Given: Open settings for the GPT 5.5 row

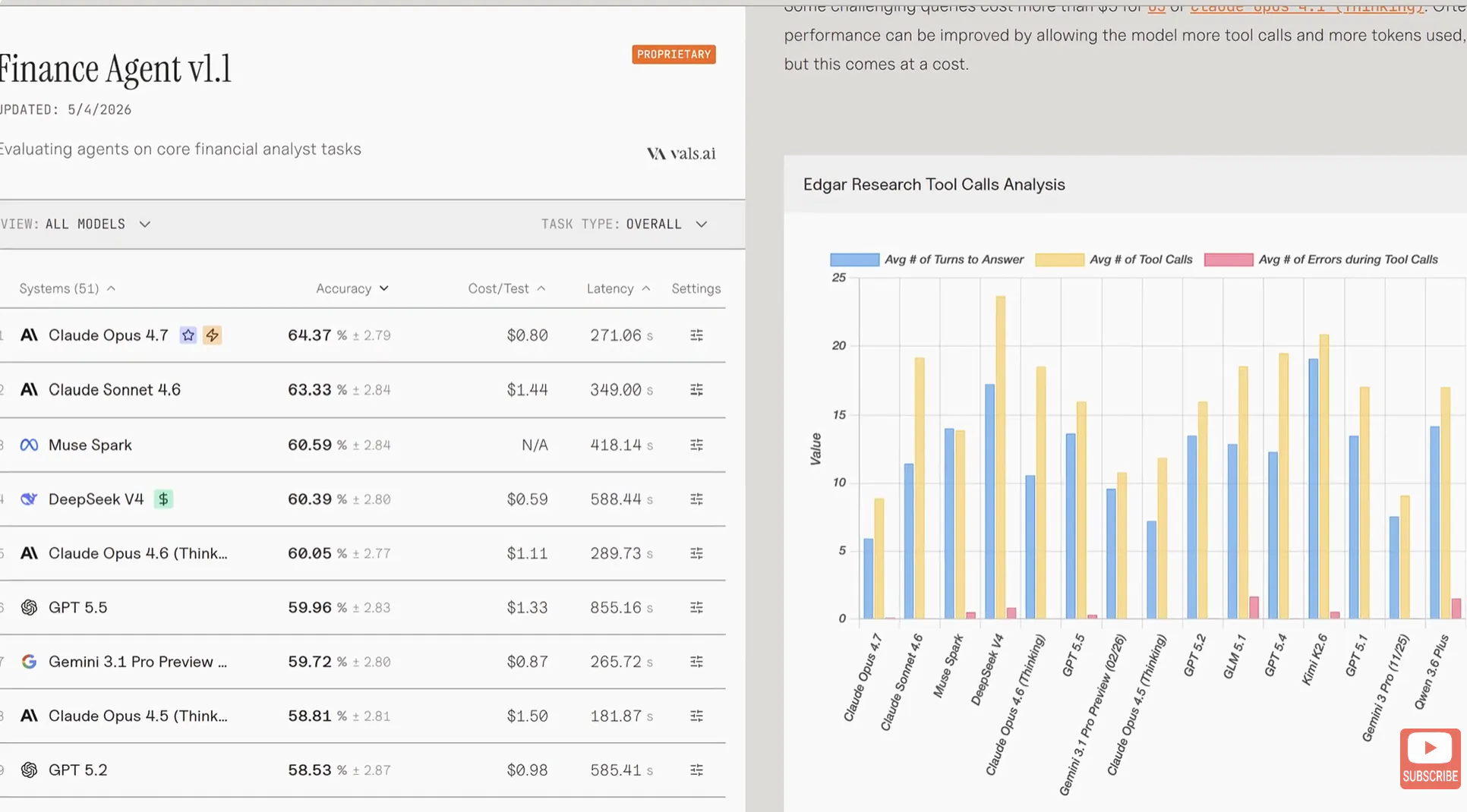Looking at the screenshot, I should click(696, 608).
